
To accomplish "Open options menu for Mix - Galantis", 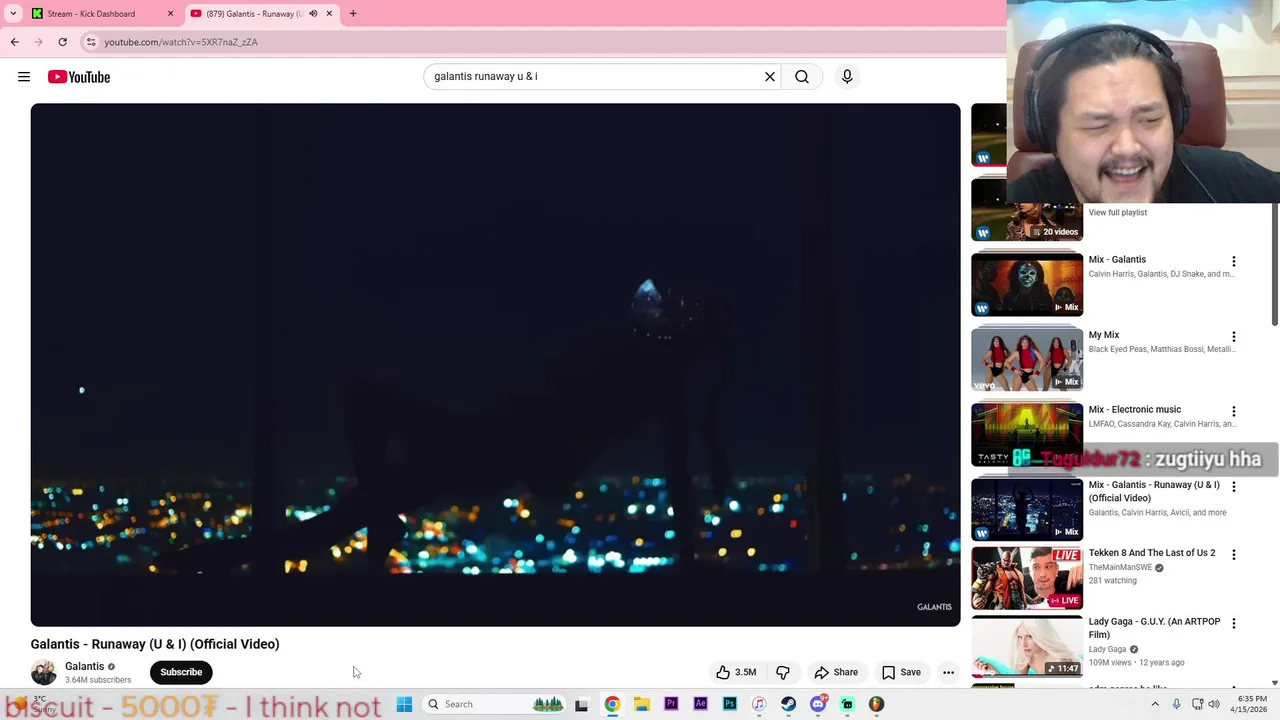I will click(1233, 261).
